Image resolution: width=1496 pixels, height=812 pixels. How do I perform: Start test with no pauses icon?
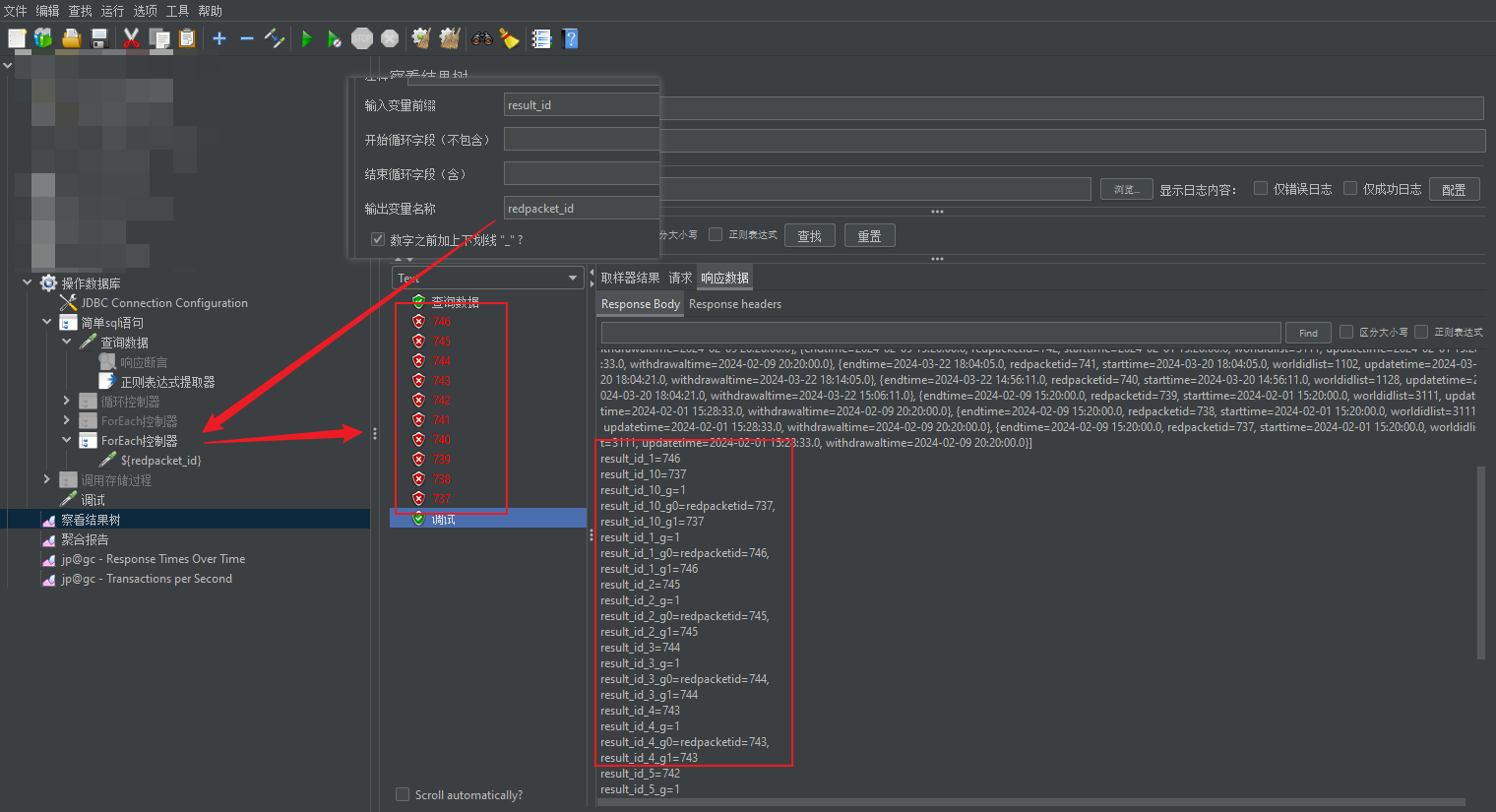[x=335, y=38]
